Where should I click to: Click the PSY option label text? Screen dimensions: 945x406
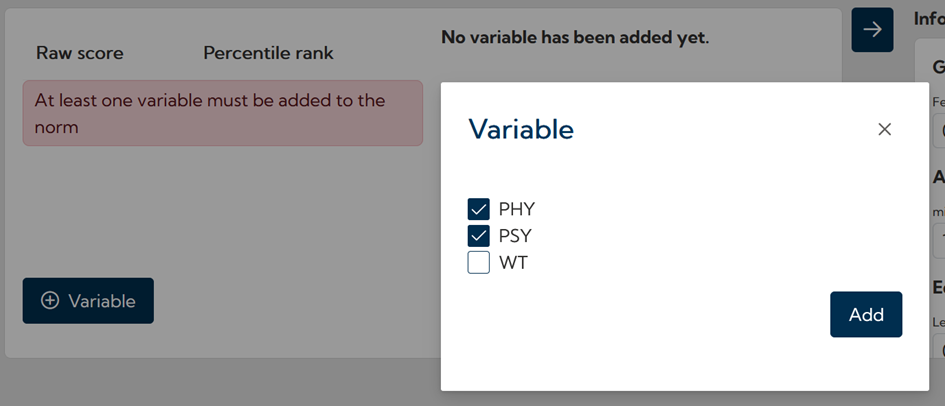pos(515,236)
